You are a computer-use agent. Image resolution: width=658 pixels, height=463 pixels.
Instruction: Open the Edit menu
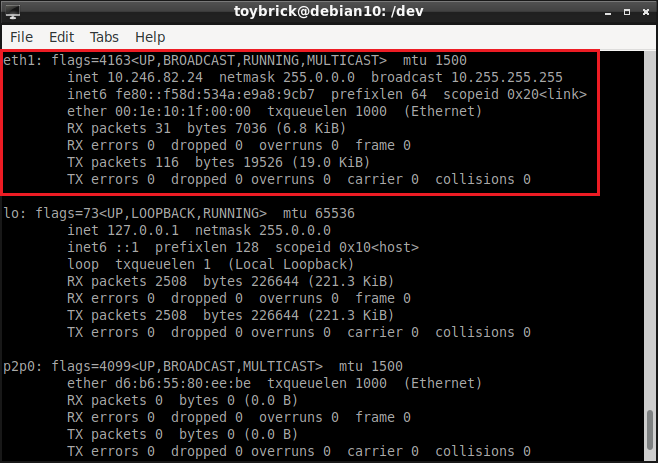pyautogui.click(x=61, y=37)
